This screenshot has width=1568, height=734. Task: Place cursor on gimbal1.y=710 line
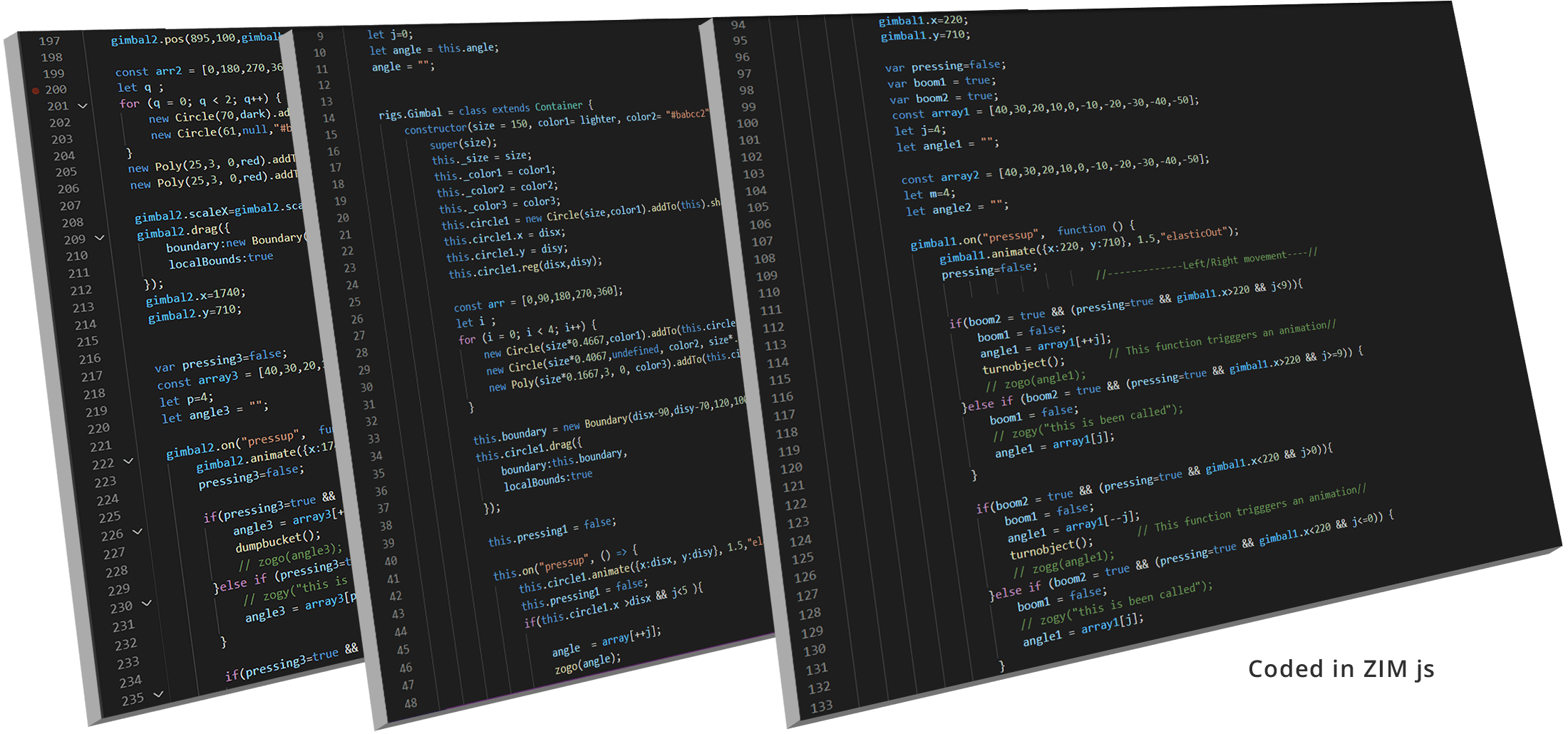click(925, 35)
